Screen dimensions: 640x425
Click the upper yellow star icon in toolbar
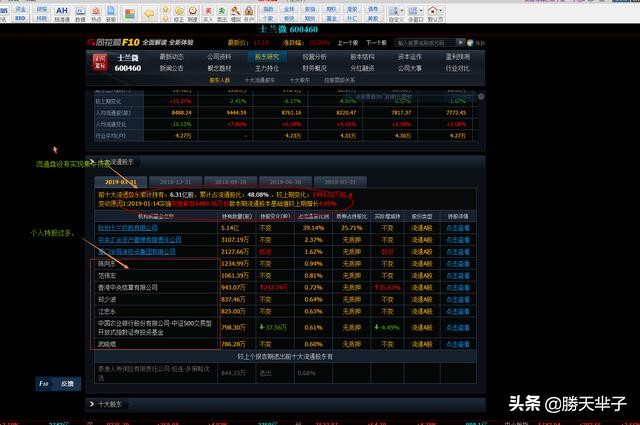[165, 10]
